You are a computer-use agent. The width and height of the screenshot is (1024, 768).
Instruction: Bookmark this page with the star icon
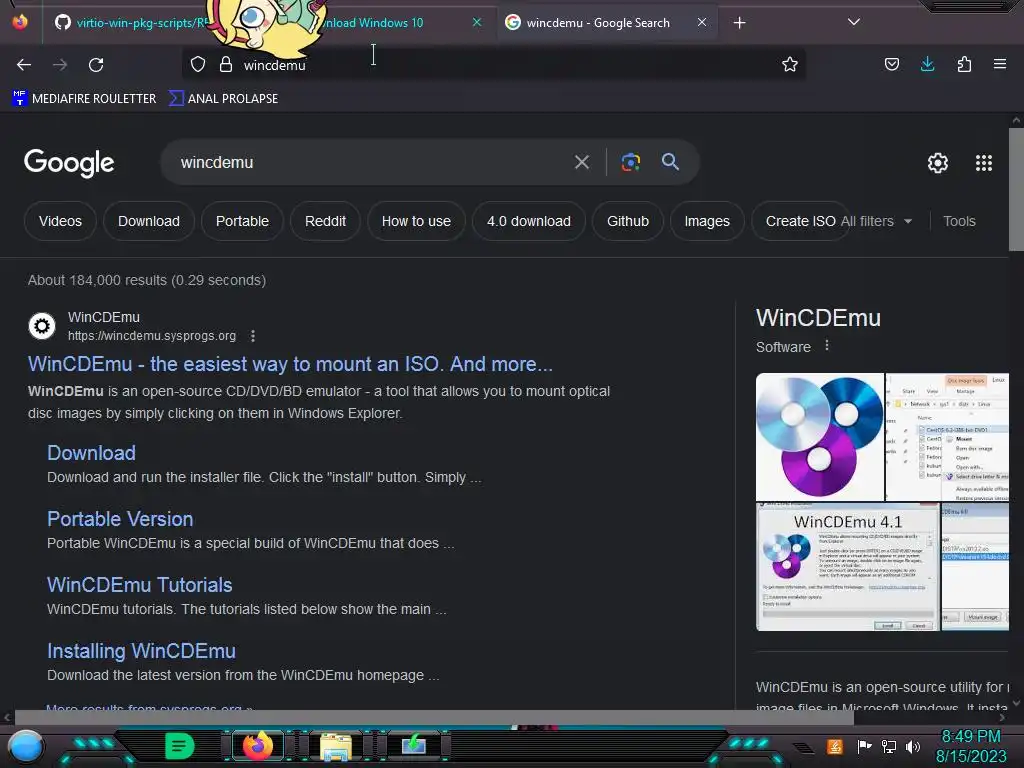790,64
